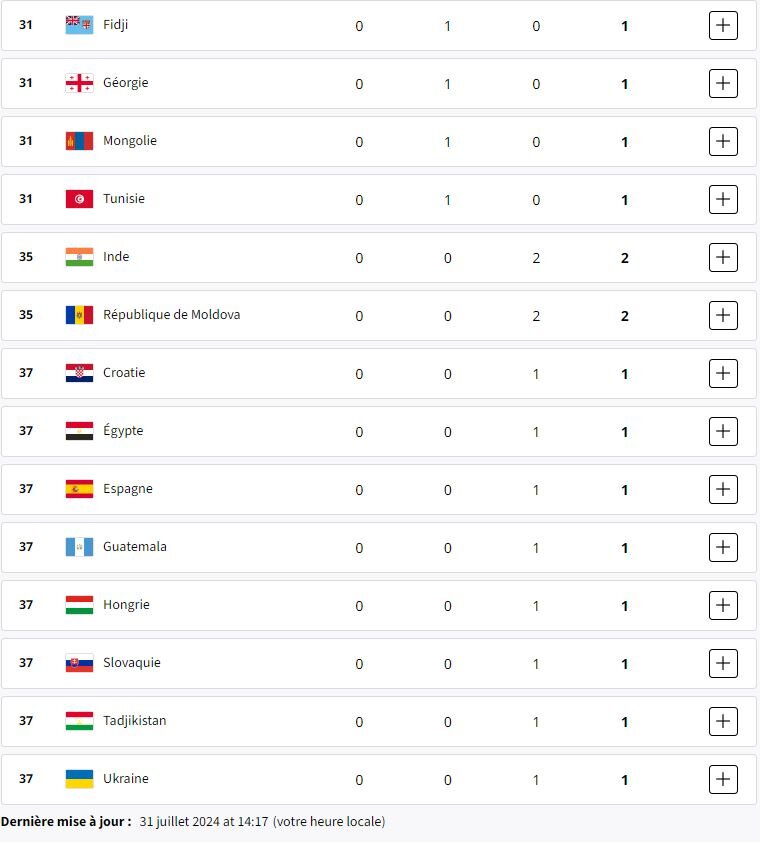Click the Hongrie country name
The height and width of the screenshot is (842, 760).
coord(126,604)
